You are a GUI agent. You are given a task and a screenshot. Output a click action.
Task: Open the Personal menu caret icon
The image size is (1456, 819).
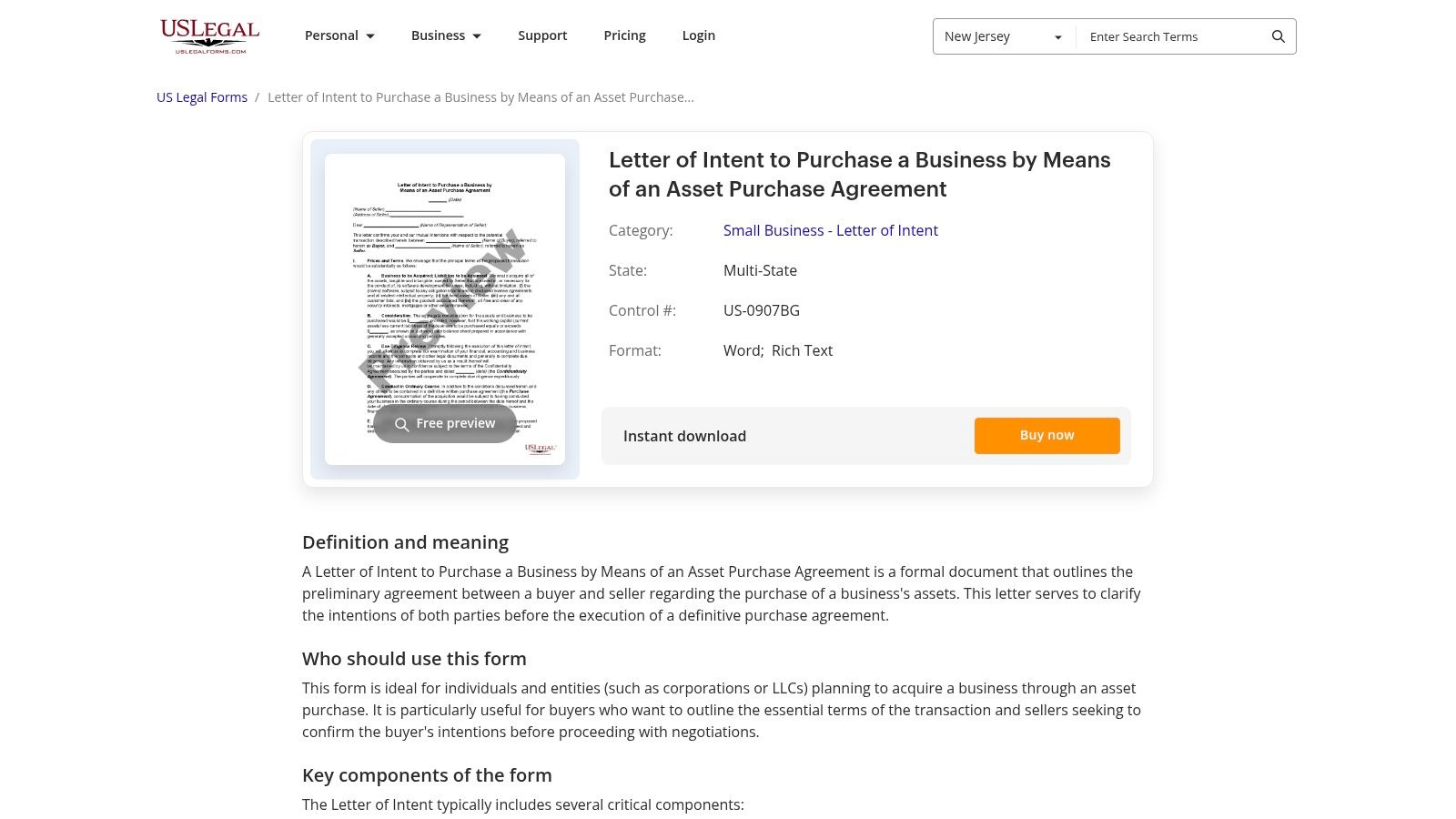pyautogui.click(x=370, y=35)
